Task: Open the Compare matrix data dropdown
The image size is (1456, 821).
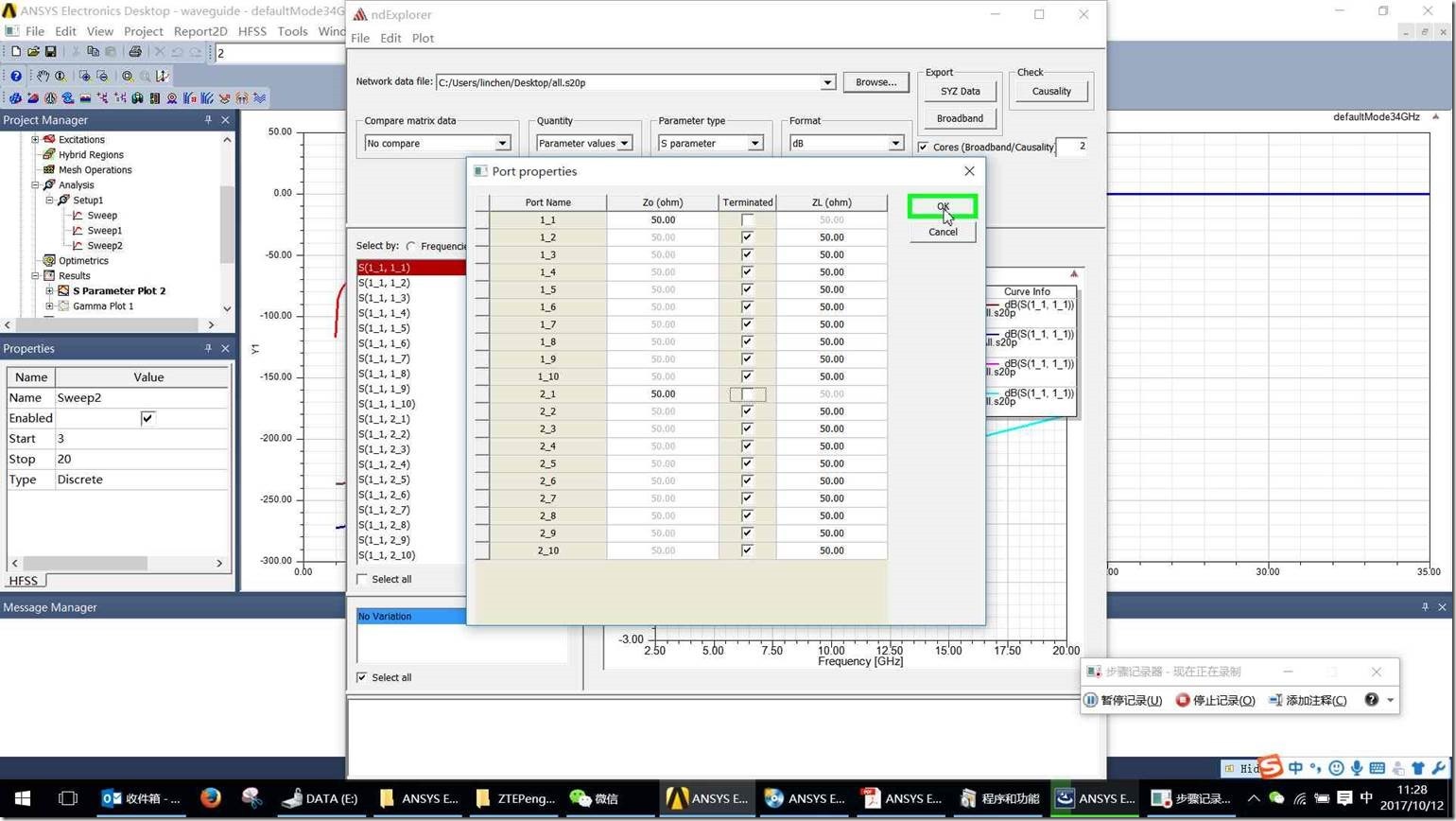Action: [x=503, y=143]
